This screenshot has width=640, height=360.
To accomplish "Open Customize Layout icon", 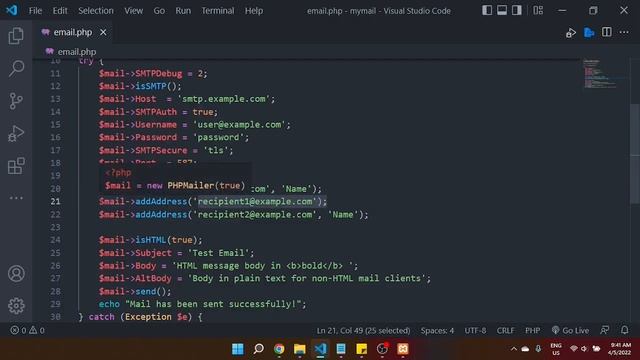I will pos(538,10).
